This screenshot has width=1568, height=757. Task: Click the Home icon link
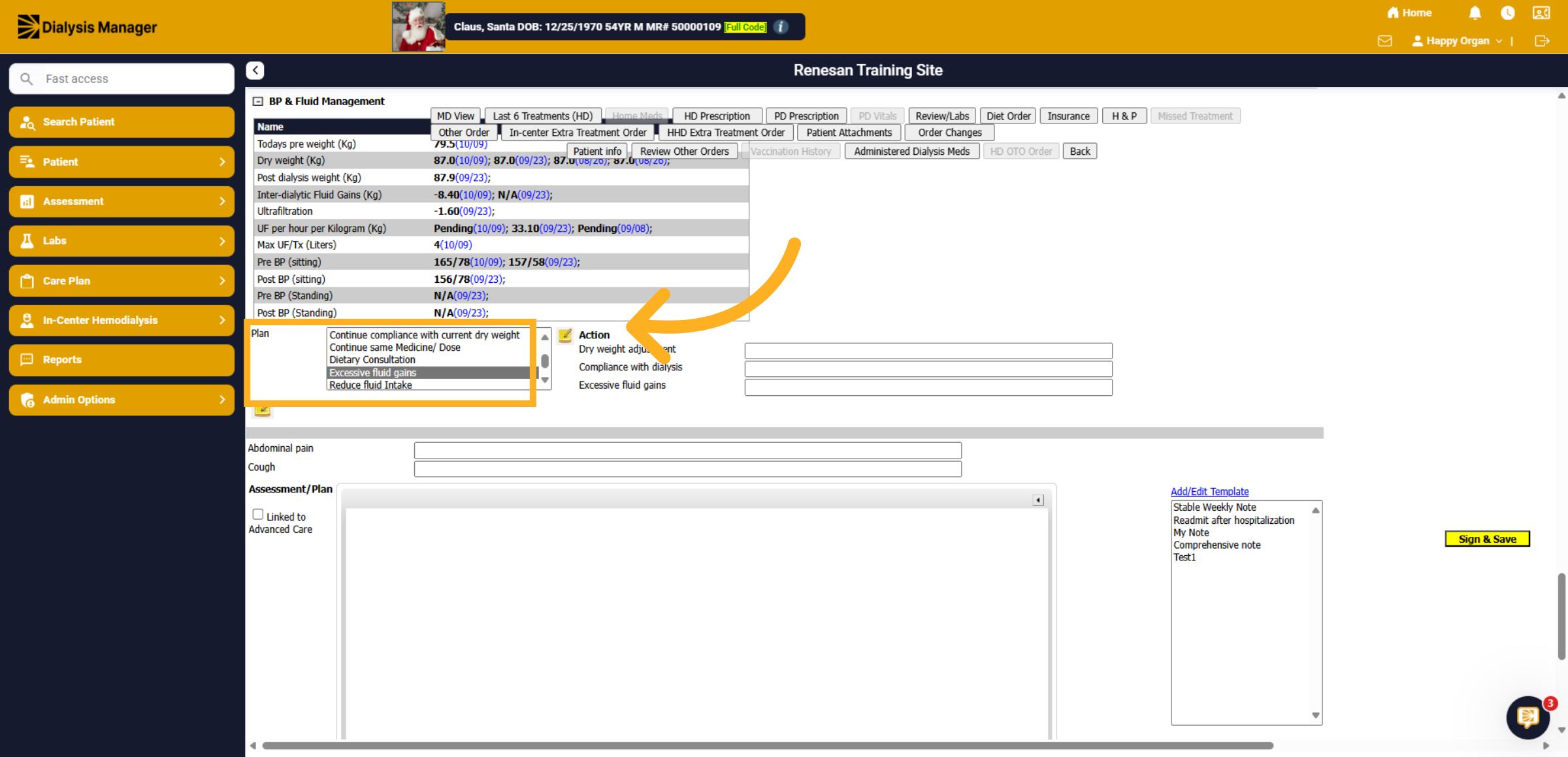tap(1409, 13)
